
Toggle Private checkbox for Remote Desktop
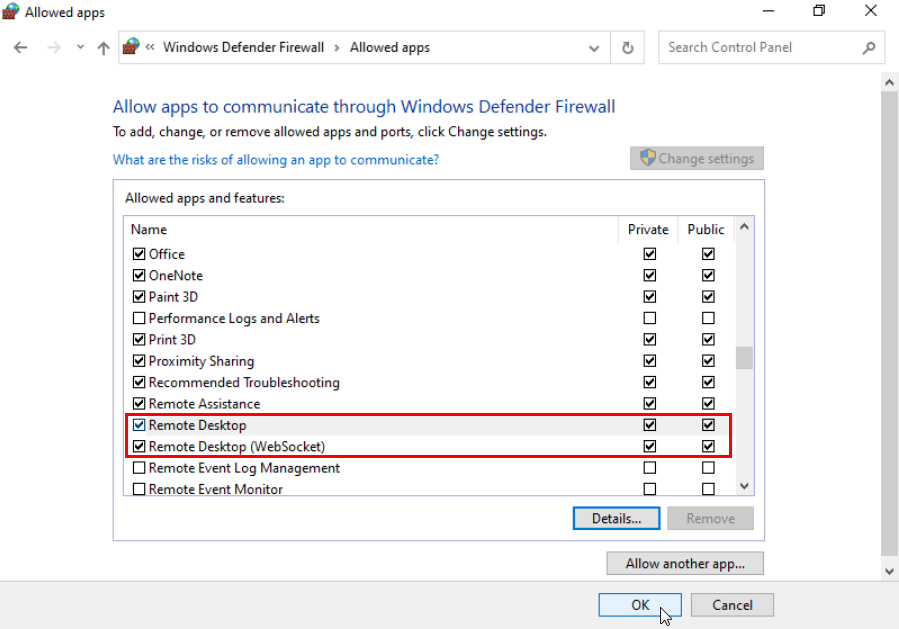click(650, 425)
